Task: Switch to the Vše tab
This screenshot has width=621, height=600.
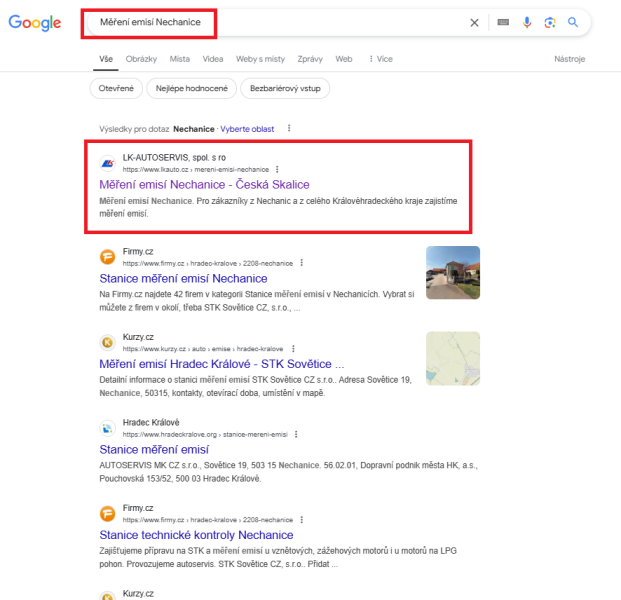Action: coord(106,59)
